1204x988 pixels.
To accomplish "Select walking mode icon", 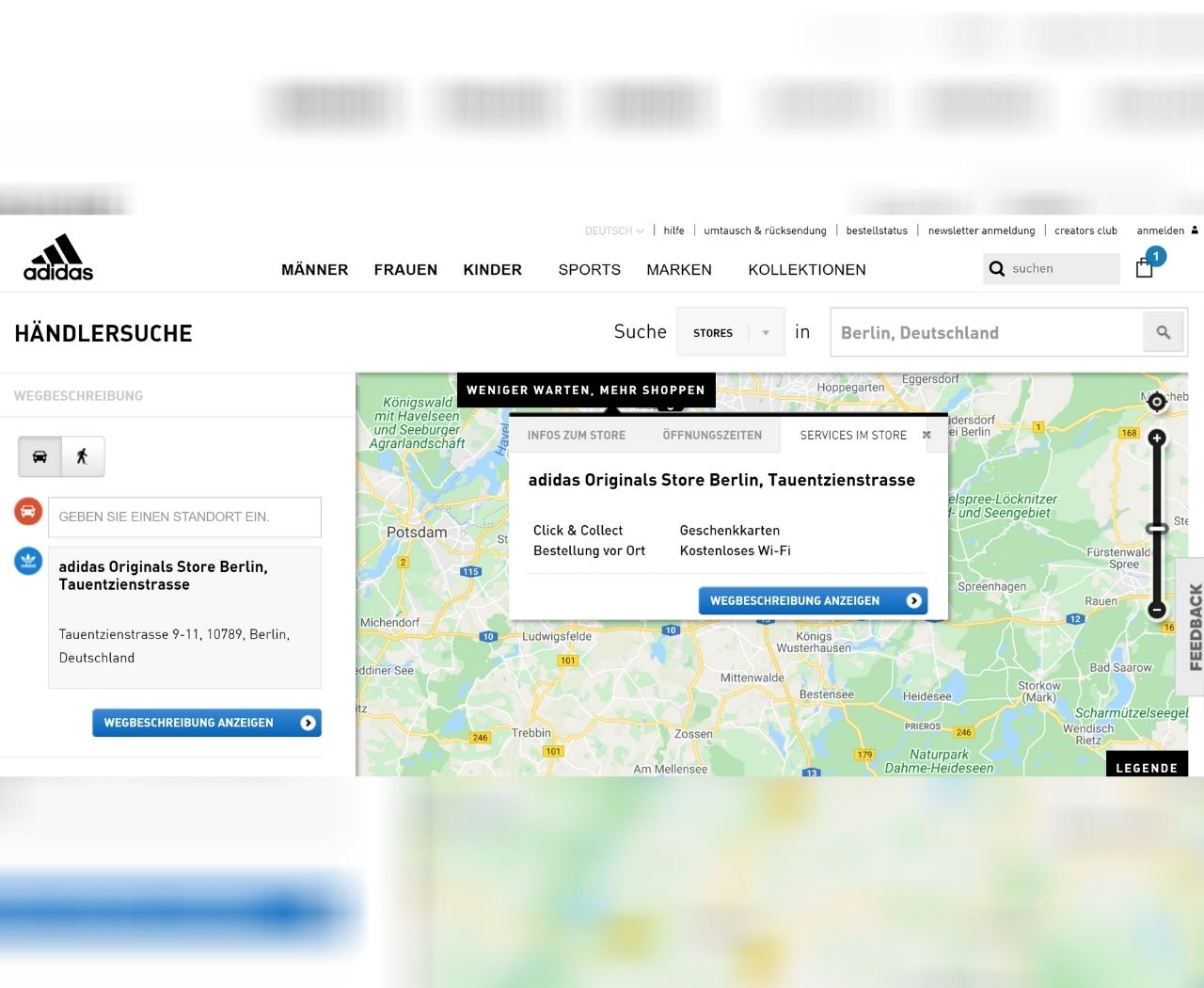I will [83, 456].
